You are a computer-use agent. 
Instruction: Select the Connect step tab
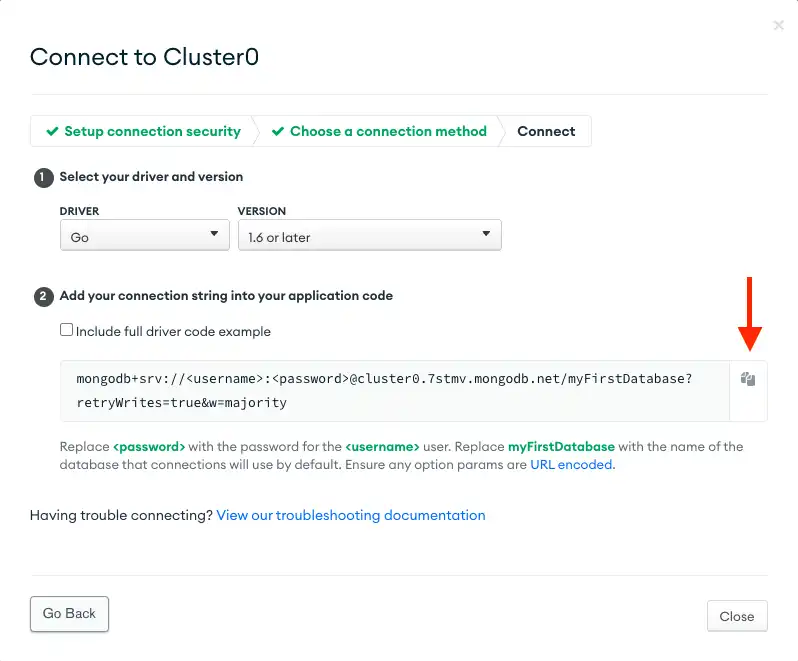pyautogui.click(x=546, y=131)
